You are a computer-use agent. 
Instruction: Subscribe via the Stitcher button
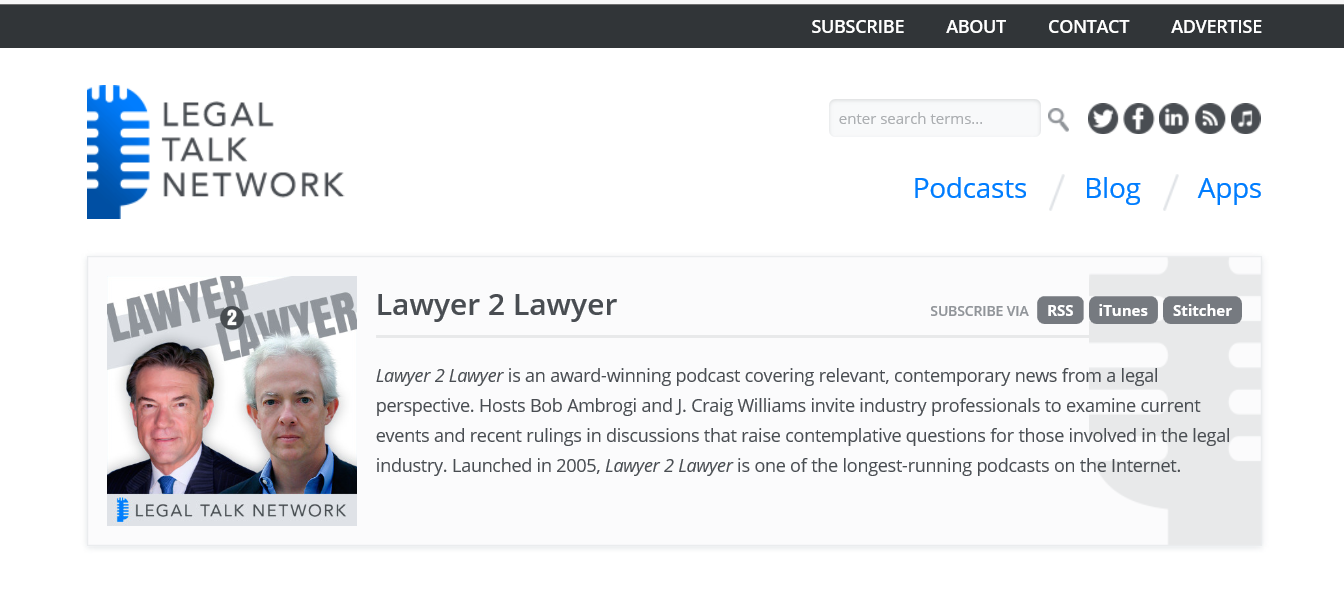pos(1202,310)
